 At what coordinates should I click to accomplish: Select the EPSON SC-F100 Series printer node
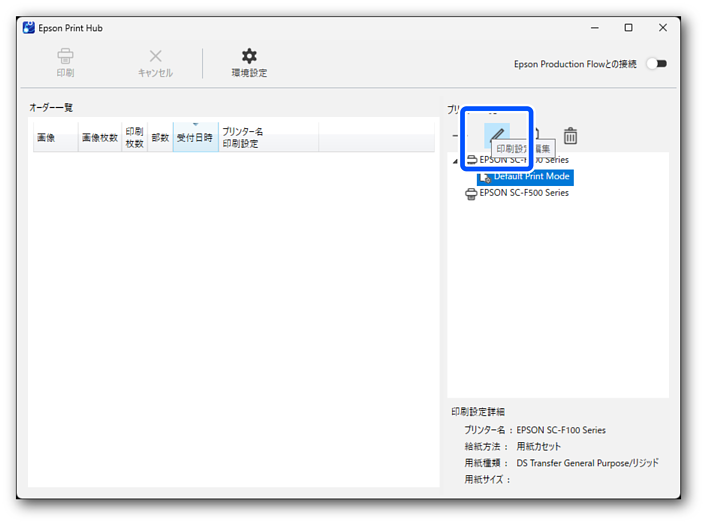(x=523, y=160)
